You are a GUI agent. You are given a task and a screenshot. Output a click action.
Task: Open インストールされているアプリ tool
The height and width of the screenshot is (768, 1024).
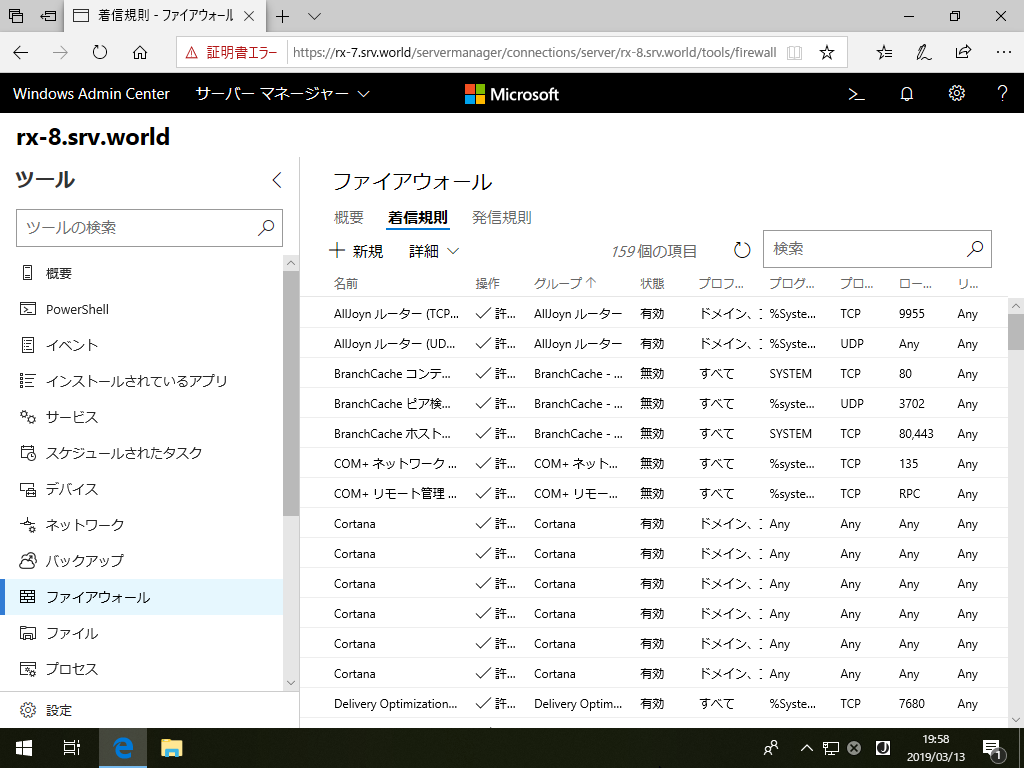[x=142, y=381]
